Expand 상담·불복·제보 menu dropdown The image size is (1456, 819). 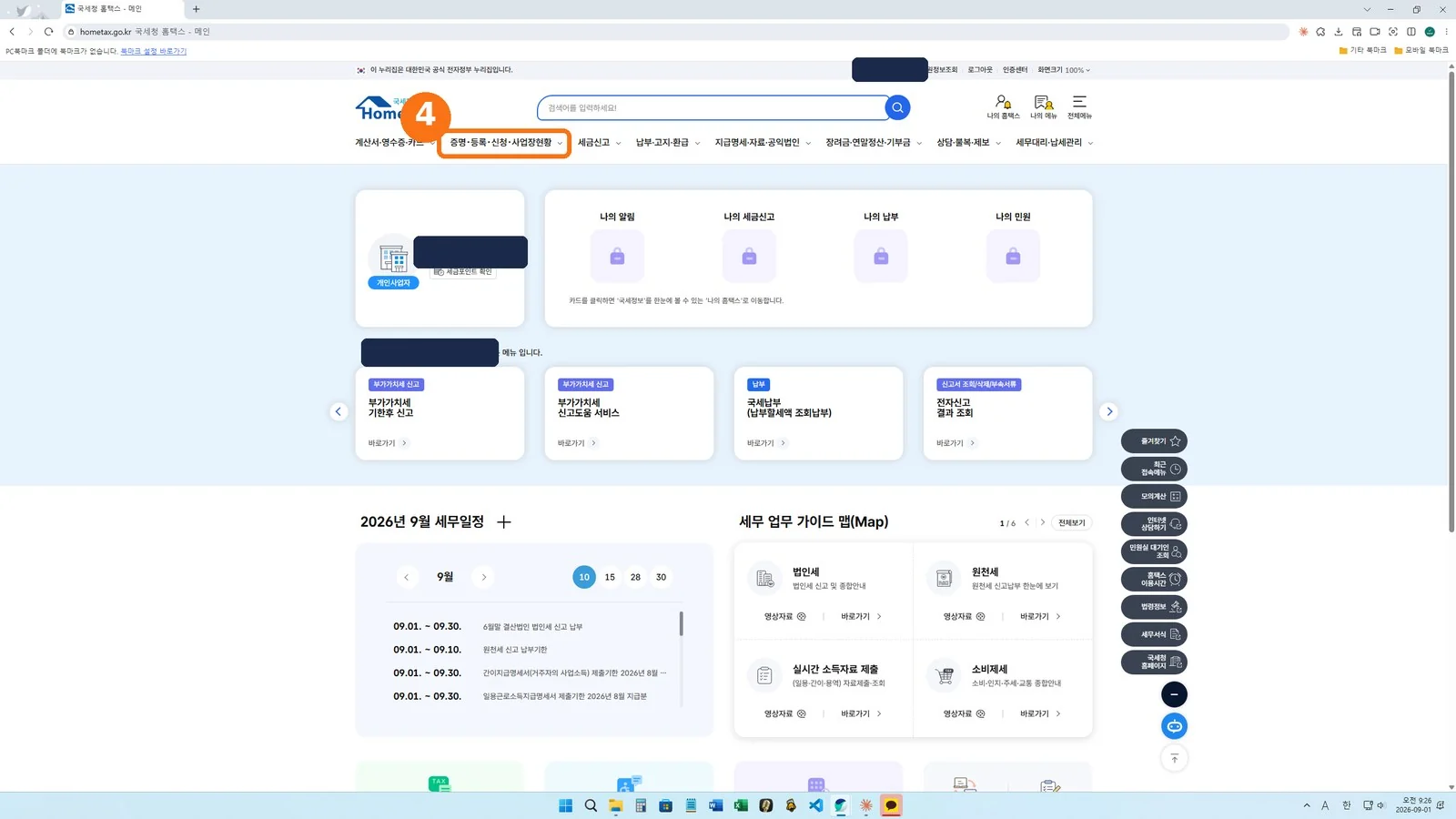pyautogui.click(x=969, y=143)
